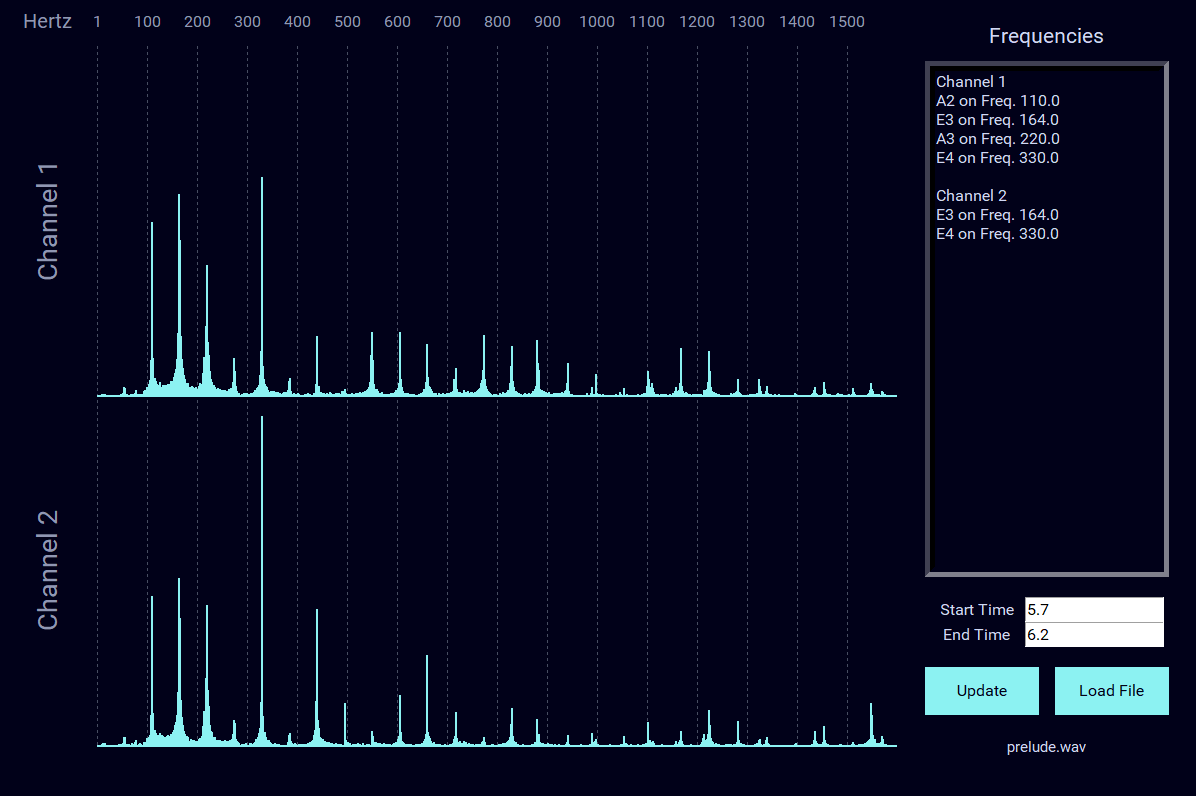Screen dimensions: 1196x796
Task: Select A3 on Freq. 220.0 entry
Action: click(998, 138)
